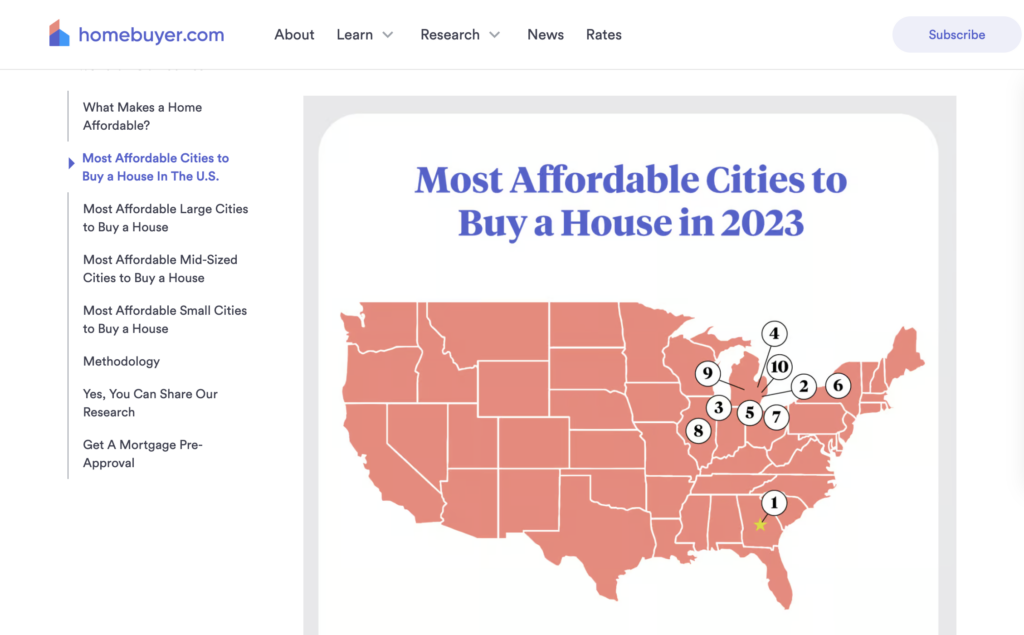Click the homebuyer.com logo icon
This screenshot has width=1024, height=635.
(59, 32)
